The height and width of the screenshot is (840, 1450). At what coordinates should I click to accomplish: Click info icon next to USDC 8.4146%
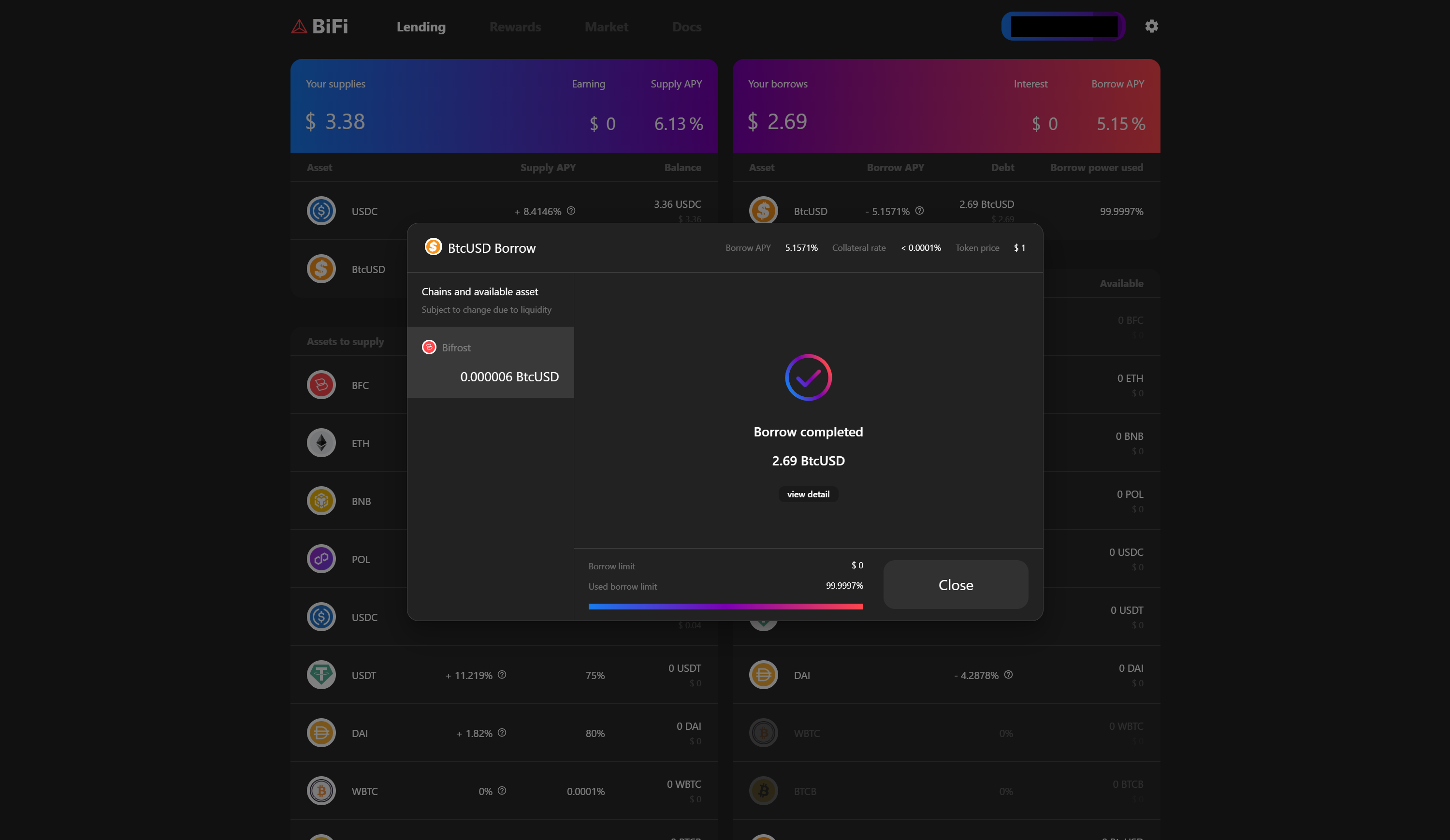pos(571,211)
